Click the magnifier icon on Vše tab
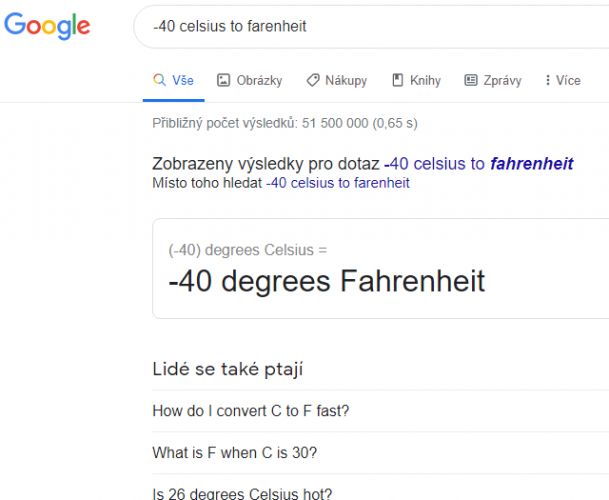 click(x=159, y=80)
